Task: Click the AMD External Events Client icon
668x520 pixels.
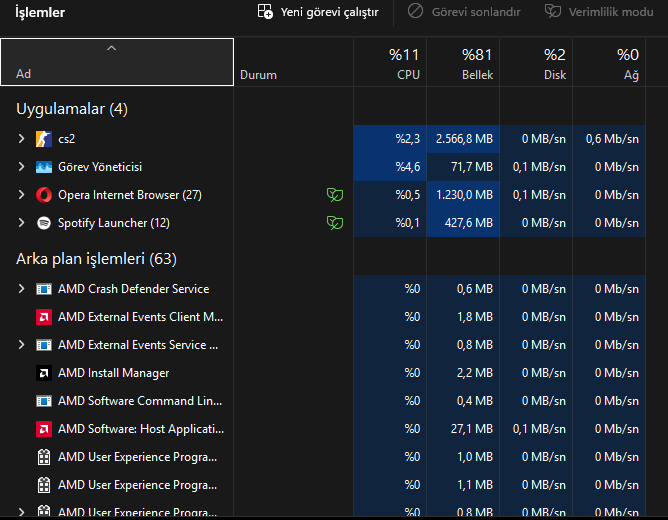Action: [x=44, y=317]
